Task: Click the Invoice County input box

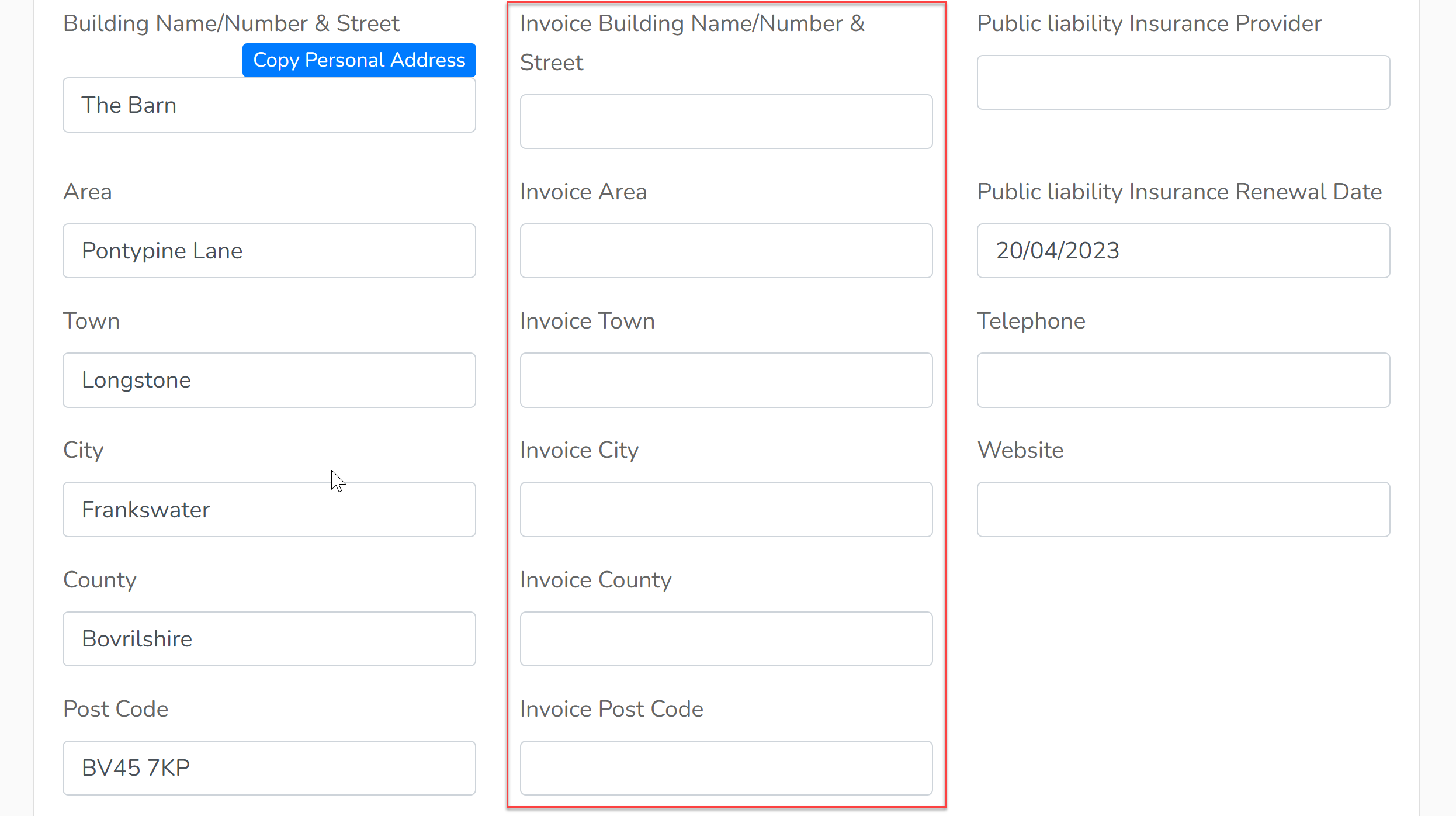Action: [x=726, y=639]
